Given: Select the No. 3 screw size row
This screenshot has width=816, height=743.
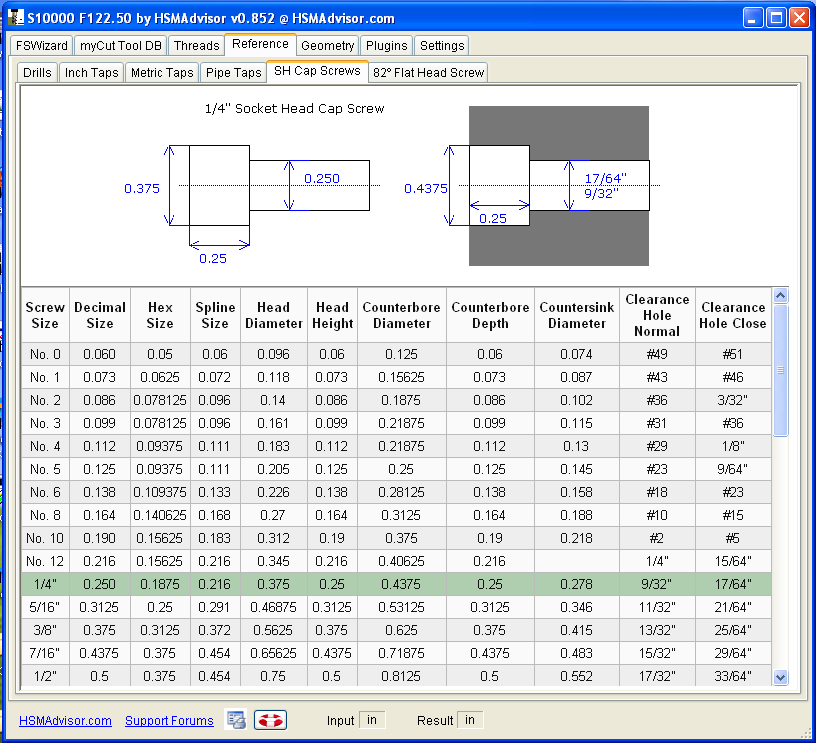Looking at the screenshot, I should coord(396,423).
